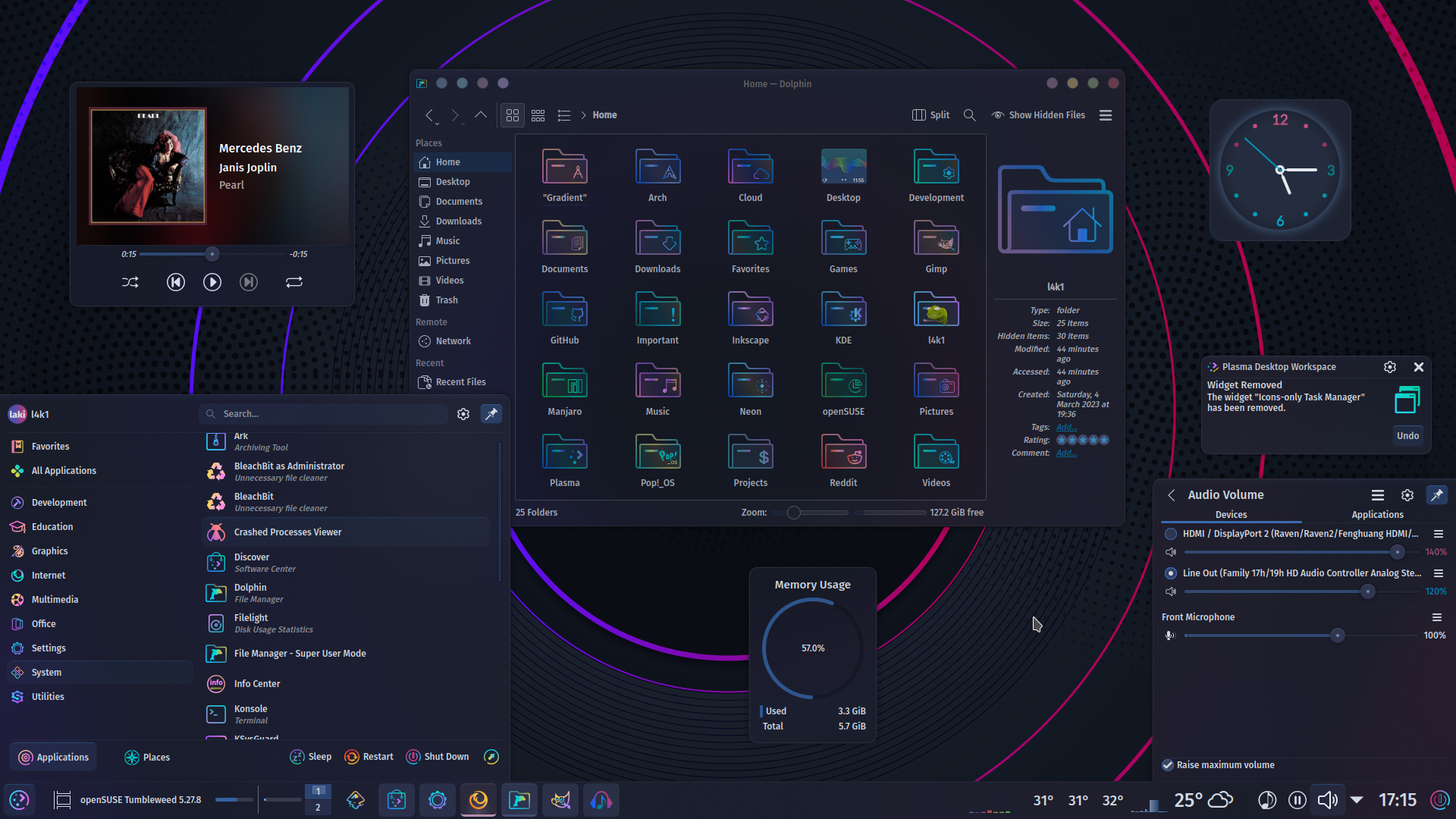This screenshot has height=819, width=1456.
Task: Launch BleachBit as Administrator
Action: point(347,472)
